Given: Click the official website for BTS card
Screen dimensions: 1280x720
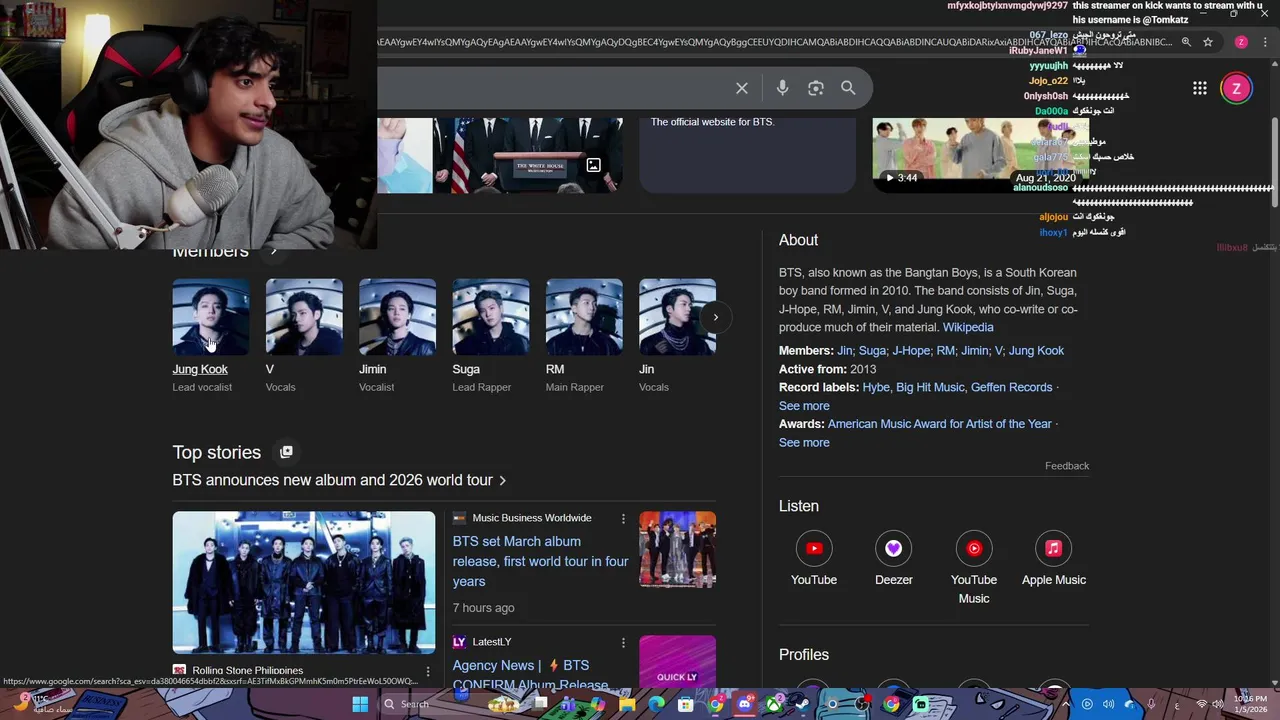Looking at the screenshot, I should (748, 155).
